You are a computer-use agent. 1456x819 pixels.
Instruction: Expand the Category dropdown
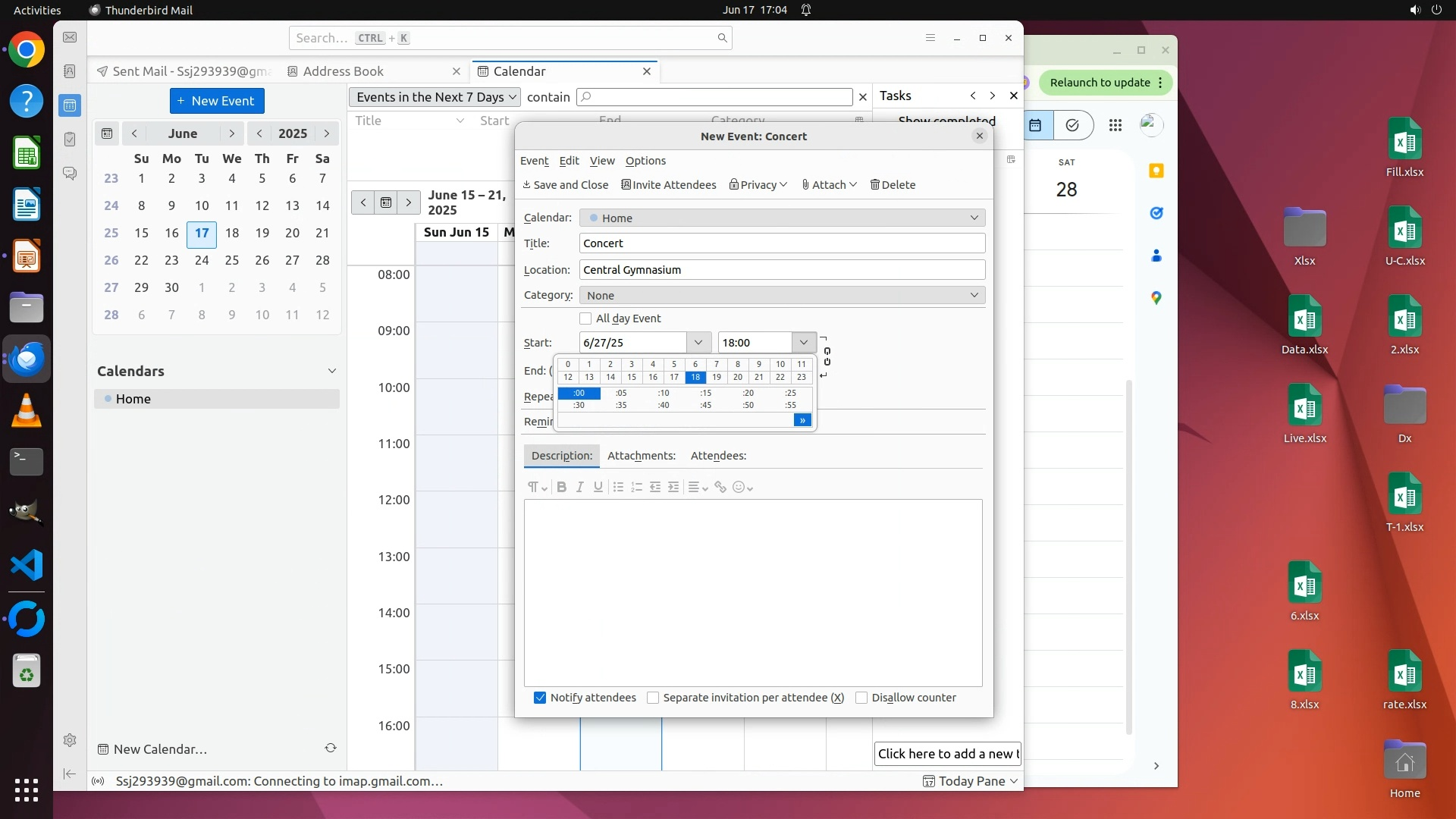pyautogui.click(x=781, y=295)
